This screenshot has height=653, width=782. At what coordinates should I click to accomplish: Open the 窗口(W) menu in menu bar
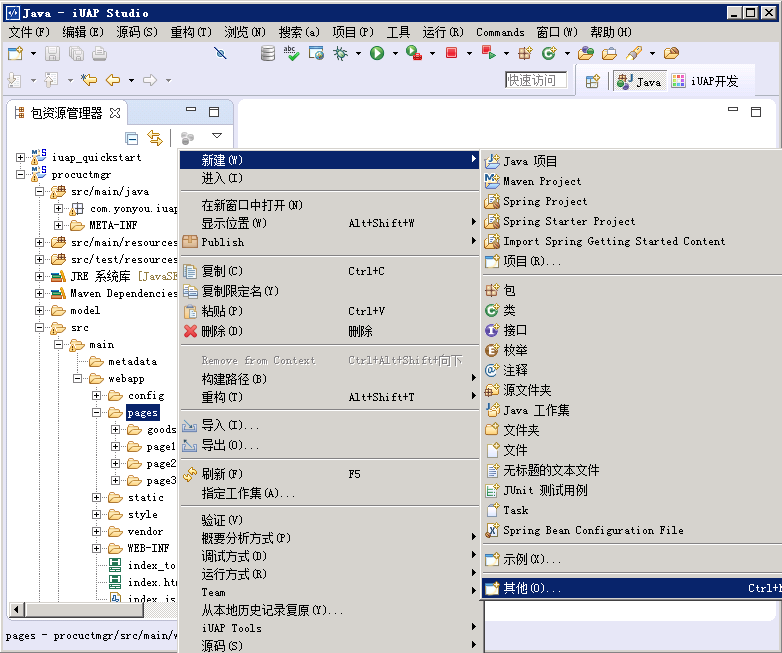pyautogui.click(x=555, y=32)
